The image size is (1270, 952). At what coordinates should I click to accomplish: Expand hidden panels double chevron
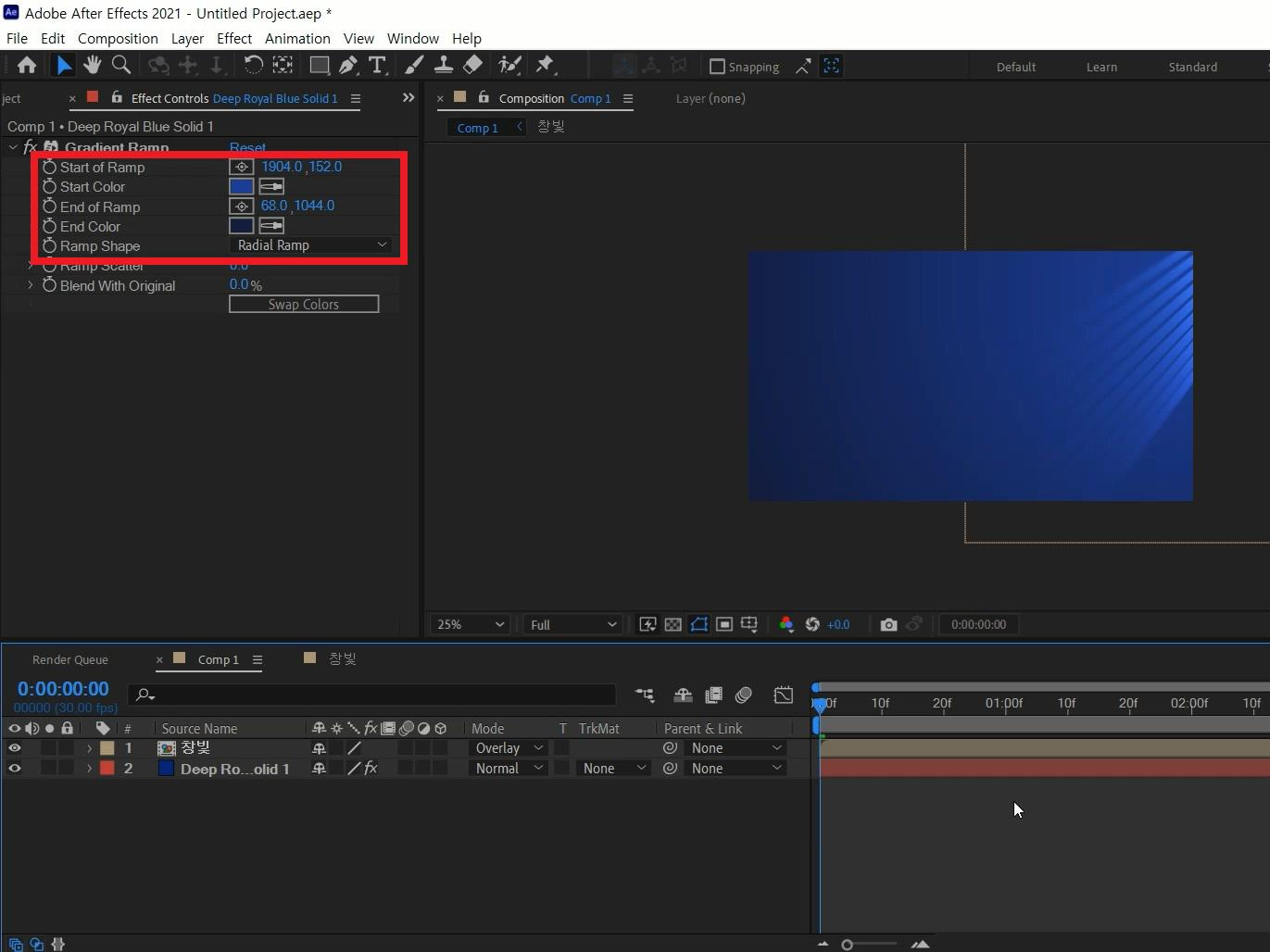(409, 97)
